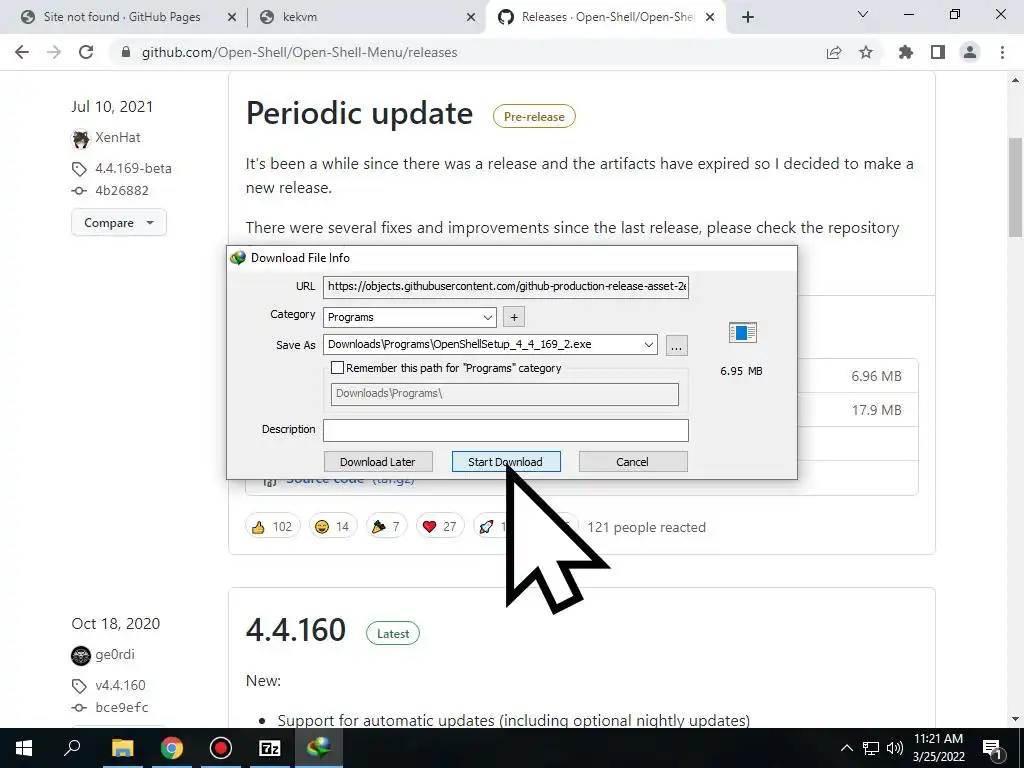
Task: Open File Explorer from taskbar
Action: coord(122,748)
